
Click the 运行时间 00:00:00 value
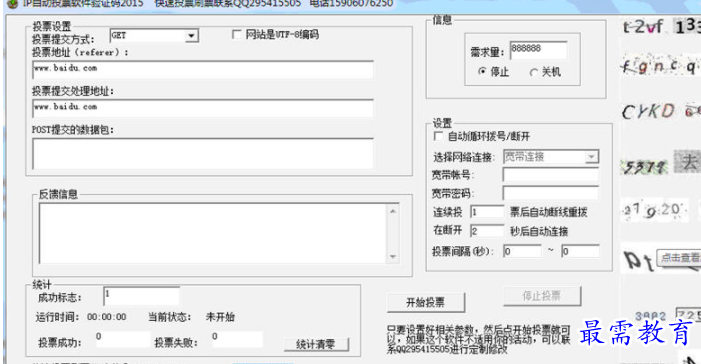106,317
